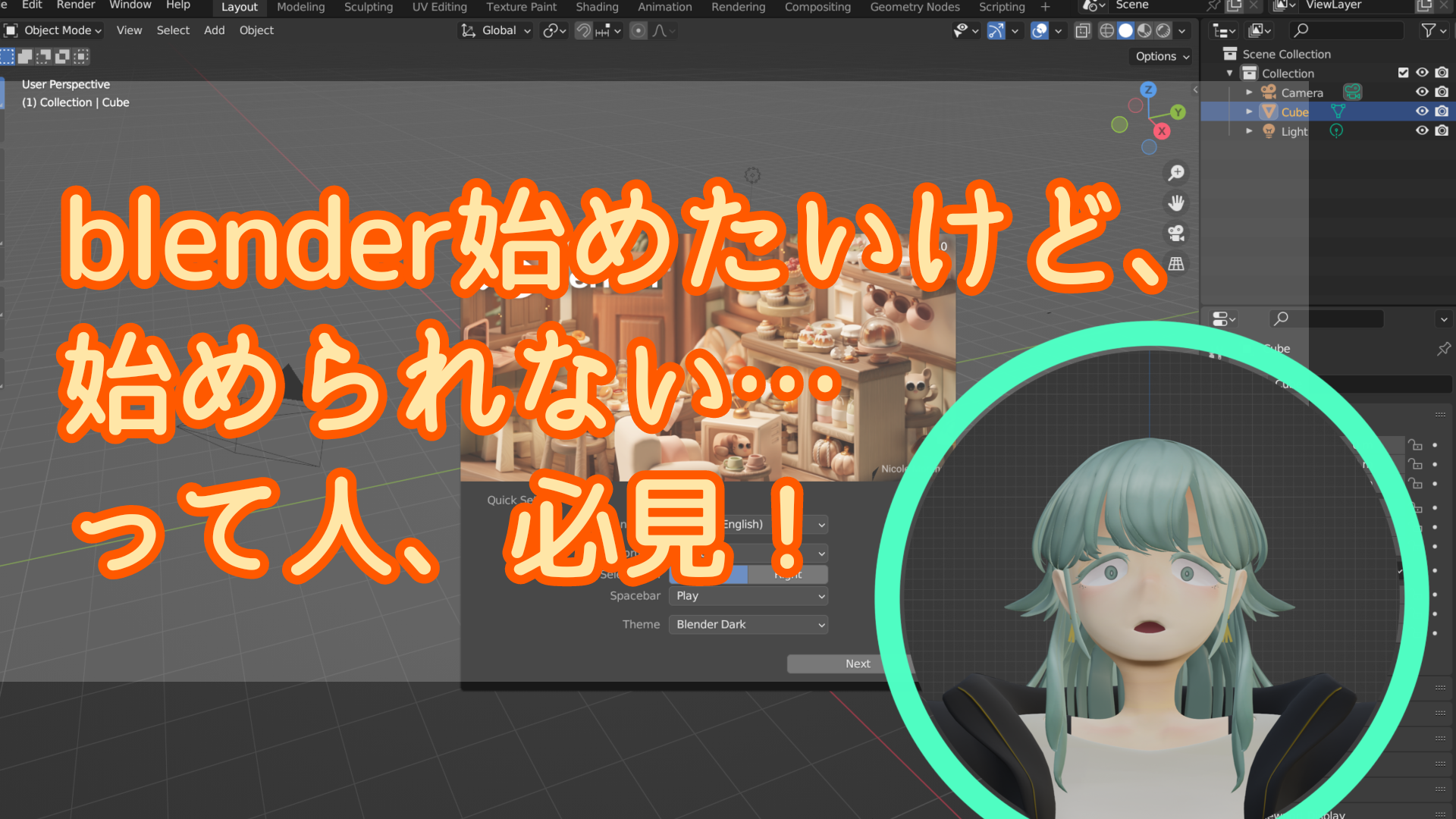Open the Object menu in viewport header
1456x819 pixels.
point(256,30)
